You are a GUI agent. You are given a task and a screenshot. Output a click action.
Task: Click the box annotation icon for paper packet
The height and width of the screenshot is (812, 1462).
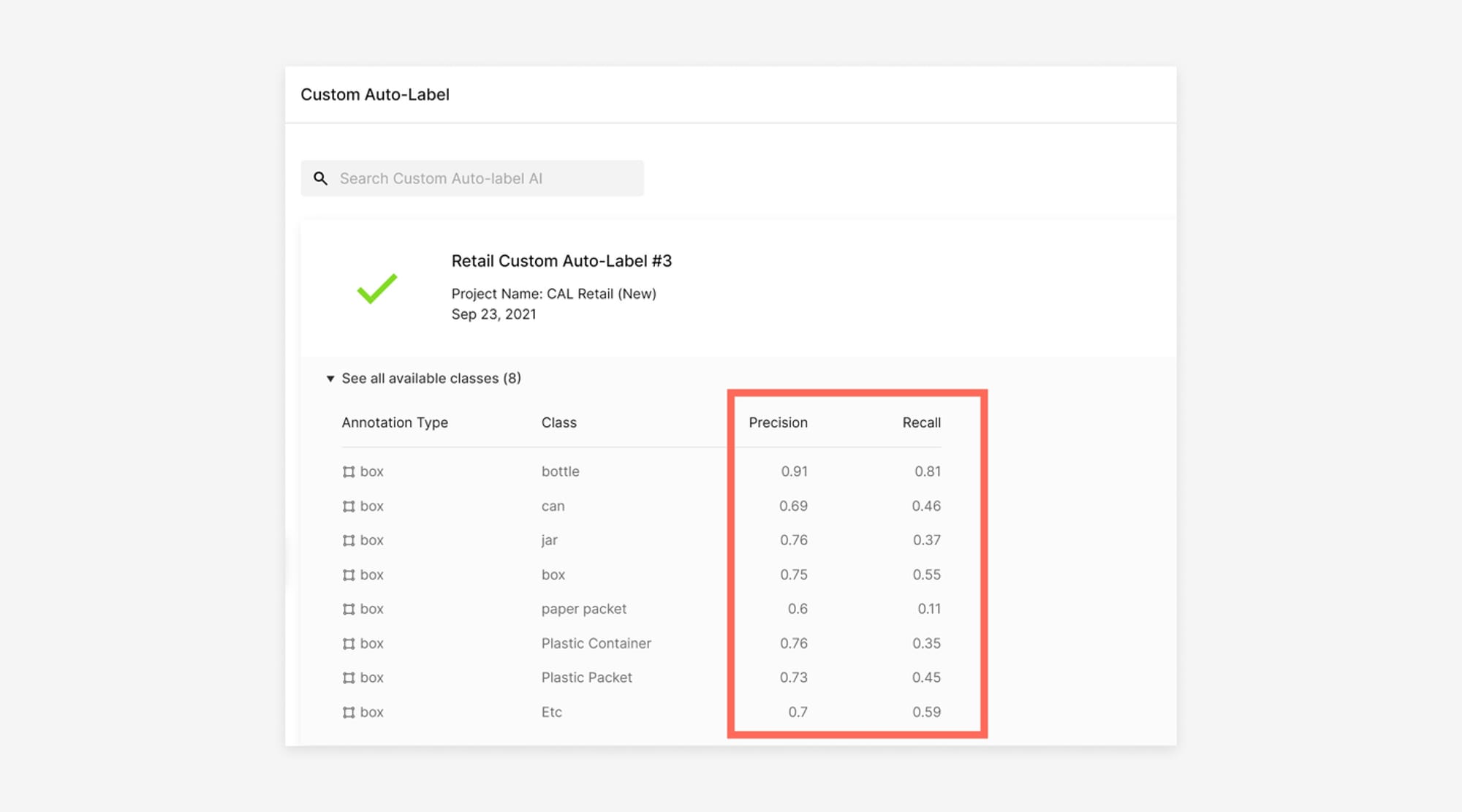349,610
